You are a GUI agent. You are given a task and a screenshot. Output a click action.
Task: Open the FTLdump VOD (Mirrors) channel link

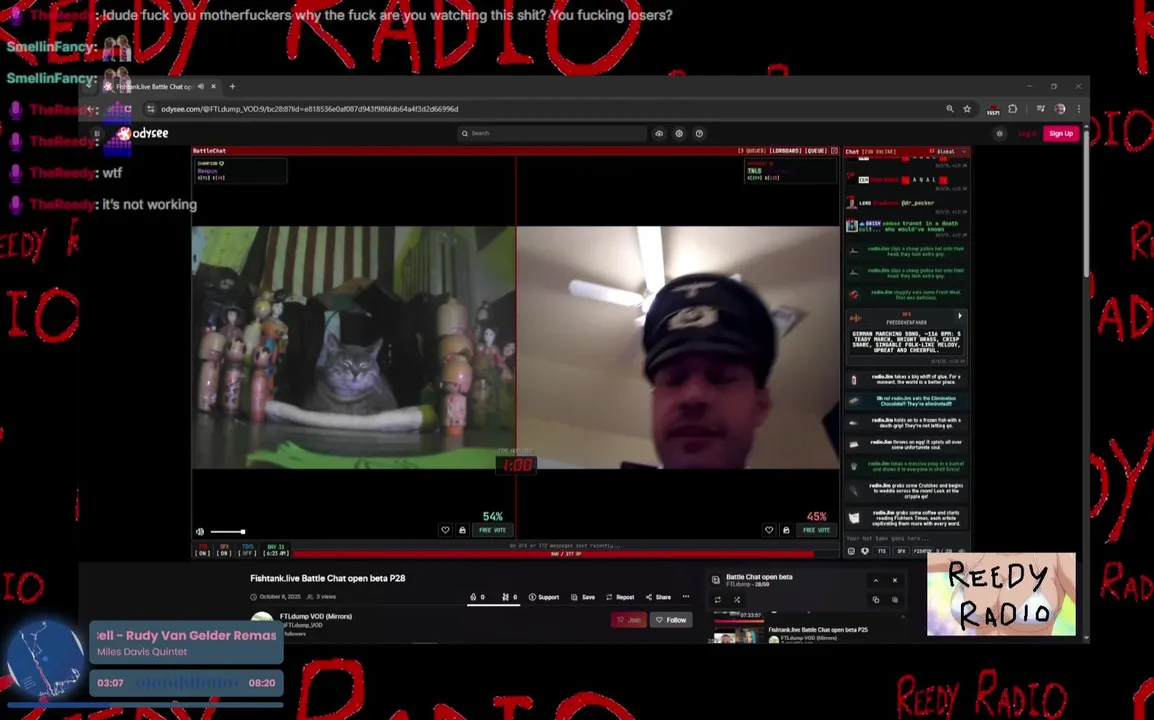click(x=316, y=616)
